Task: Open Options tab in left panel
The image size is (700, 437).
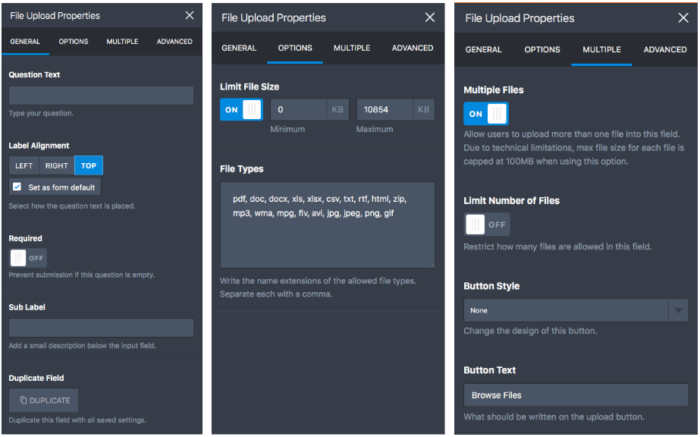Action: [73, 42]
